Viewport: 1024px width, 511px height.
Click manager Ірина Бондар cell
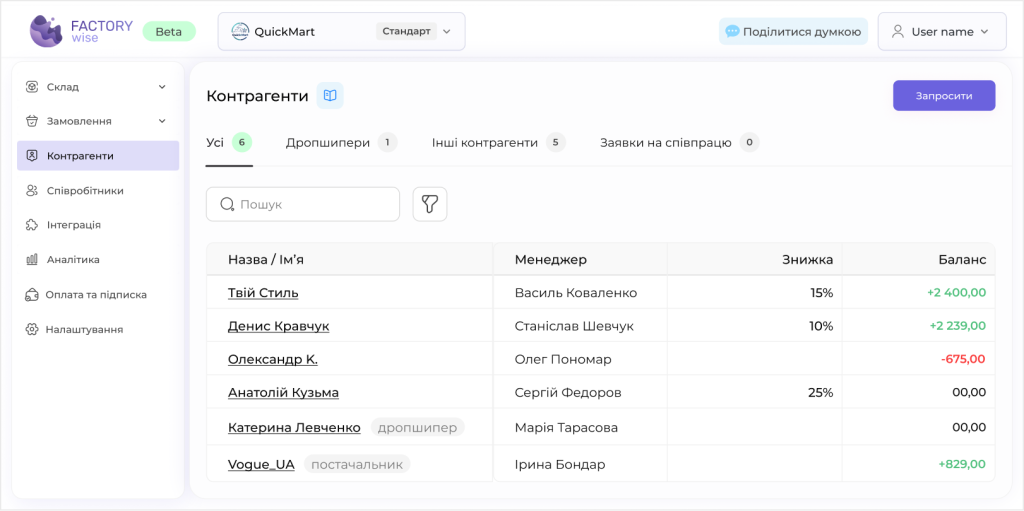pos(560,465)
